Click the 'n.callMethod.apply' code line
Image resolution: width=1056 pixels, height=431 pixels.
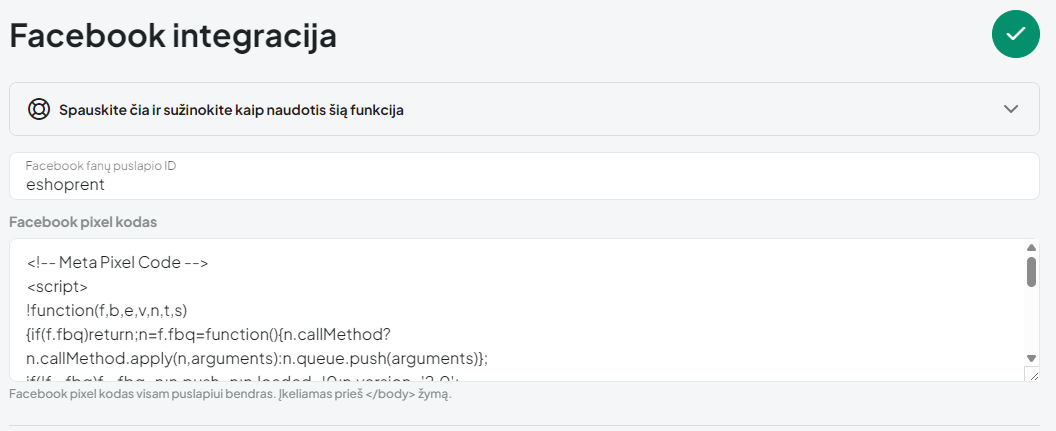pyautogui.click(x=257, y=359)
